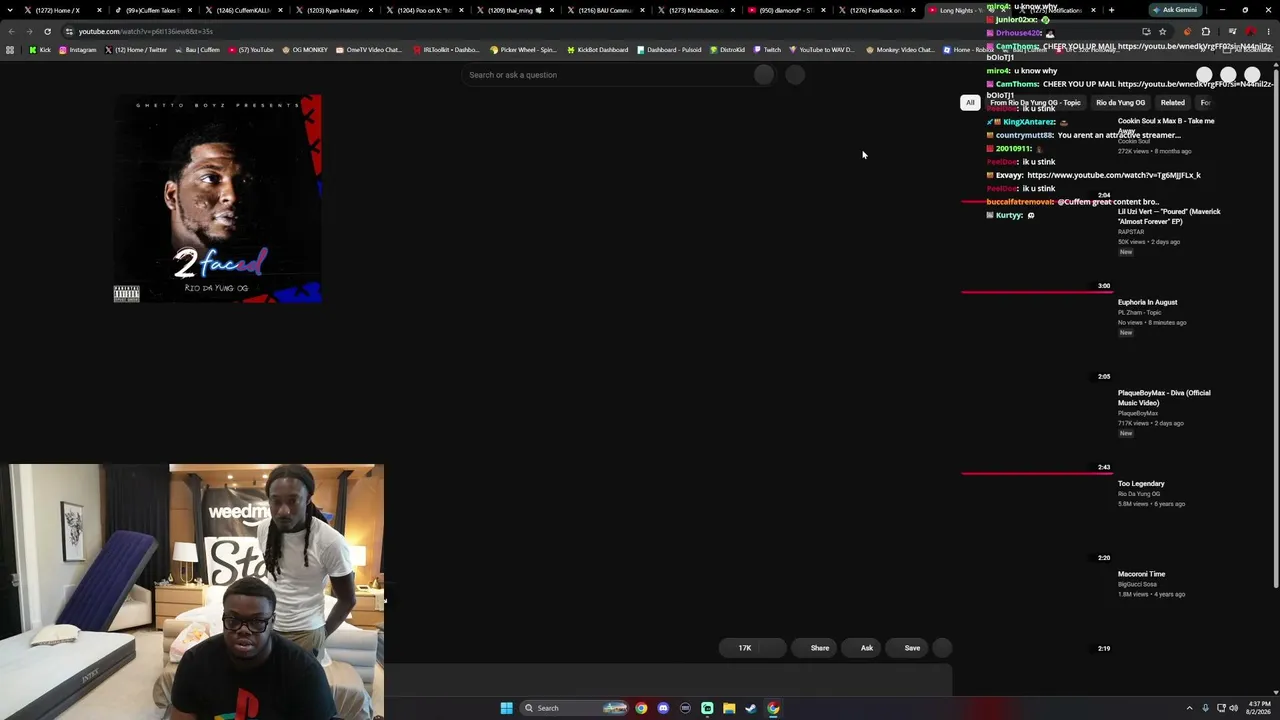Screen dimensions: 1280x720
Task: Open the Kick bookmark
Action: tap(40, 50)
